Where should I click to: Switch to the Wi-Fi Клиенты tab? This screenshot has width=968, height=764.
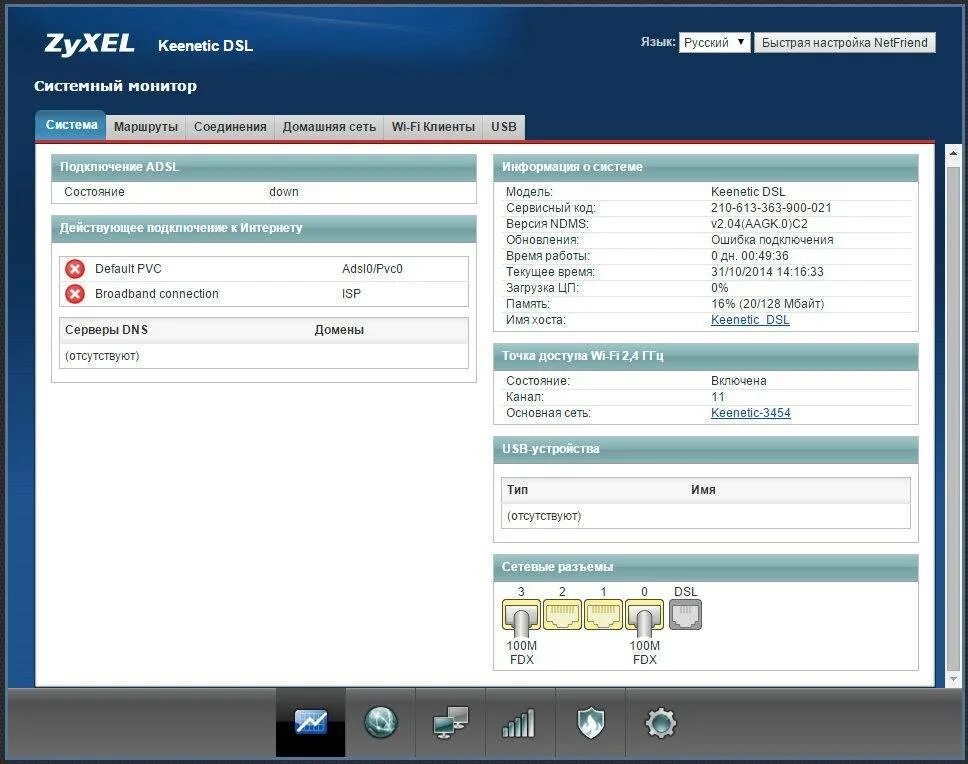(433, 127)
